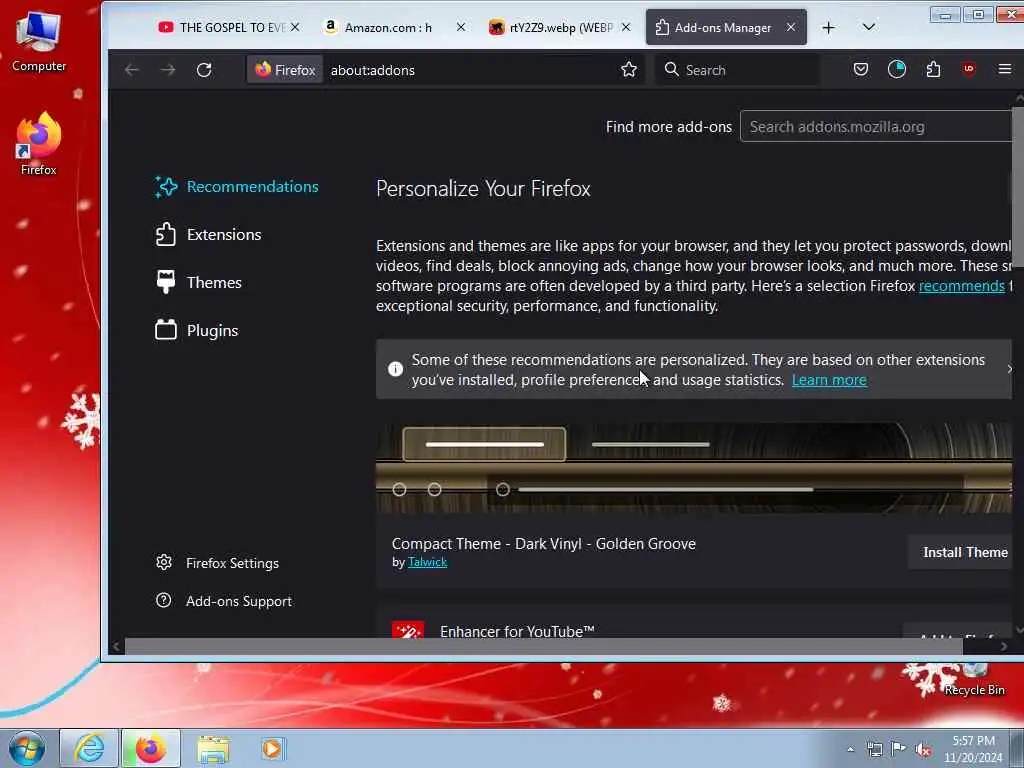Close the Amazon.com tab
Image resolution: width=1024 pixels, height=768 pixels.
(461, 27)
